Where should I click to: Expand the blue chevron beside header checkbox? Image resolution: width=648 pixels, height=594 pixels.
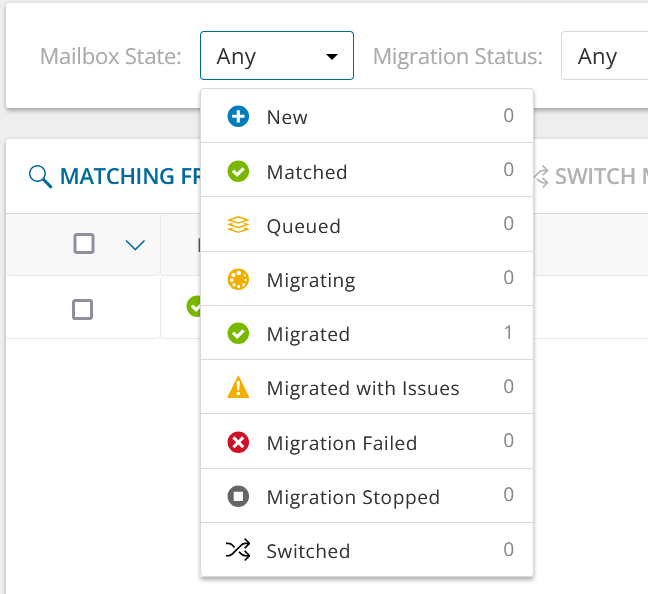(136, 245)
